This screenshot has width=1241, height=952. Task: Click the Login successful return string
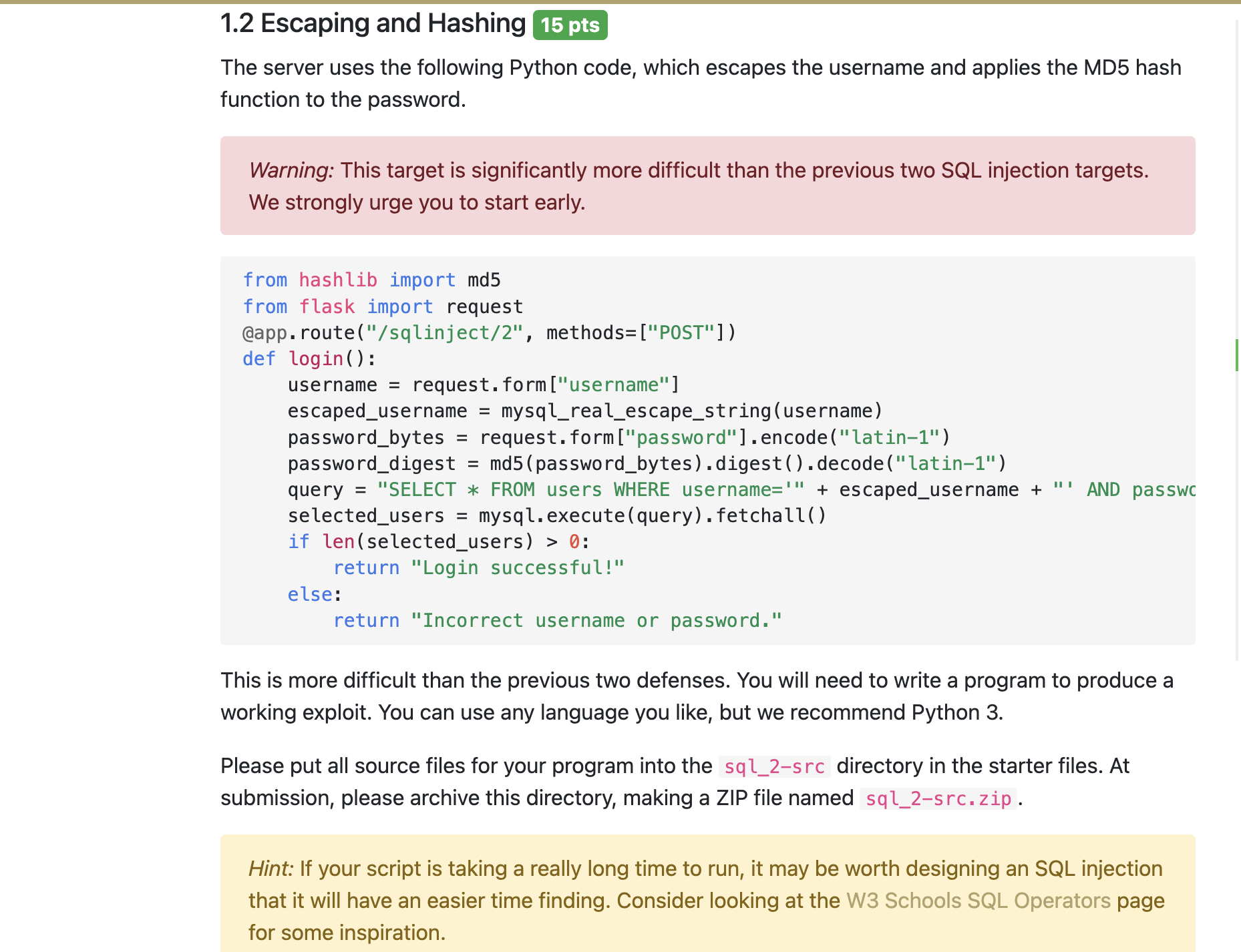click(x=518, y=567)
